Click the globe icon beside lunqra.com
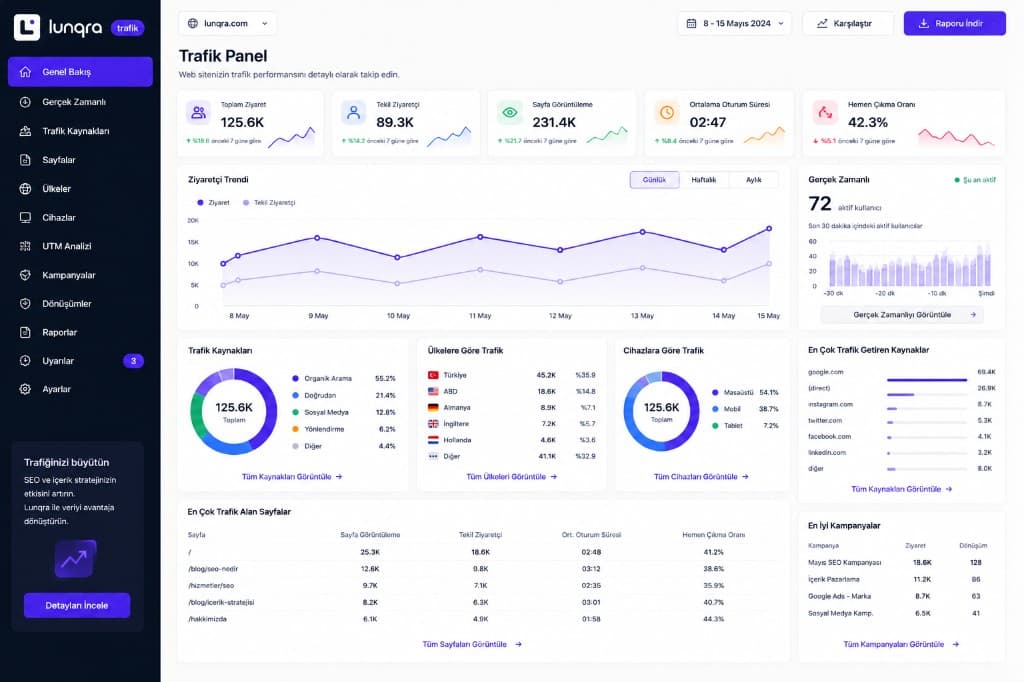The height and width of the screenshot is (682, 1024). coord(193,24)
